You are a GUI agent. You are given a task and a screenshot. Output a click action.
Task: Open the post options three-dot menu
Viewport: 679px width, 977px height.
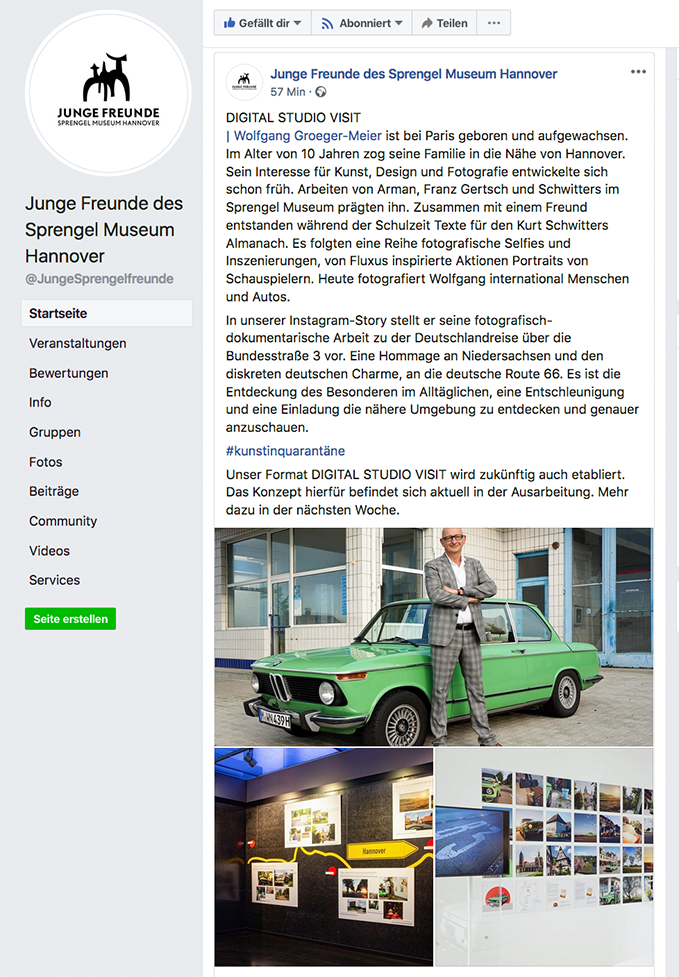(x=638, y=72)
